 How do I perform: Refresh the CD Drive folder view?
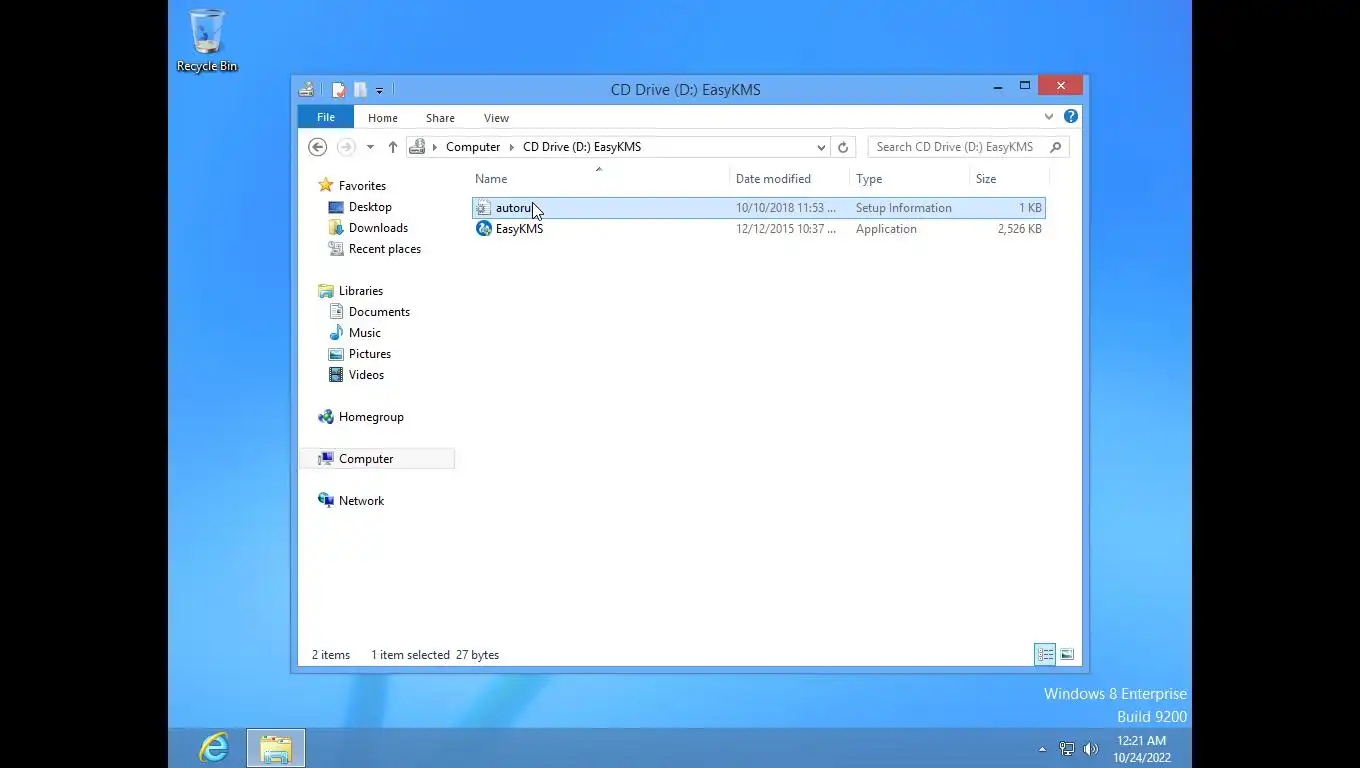[x=843, y=147]
